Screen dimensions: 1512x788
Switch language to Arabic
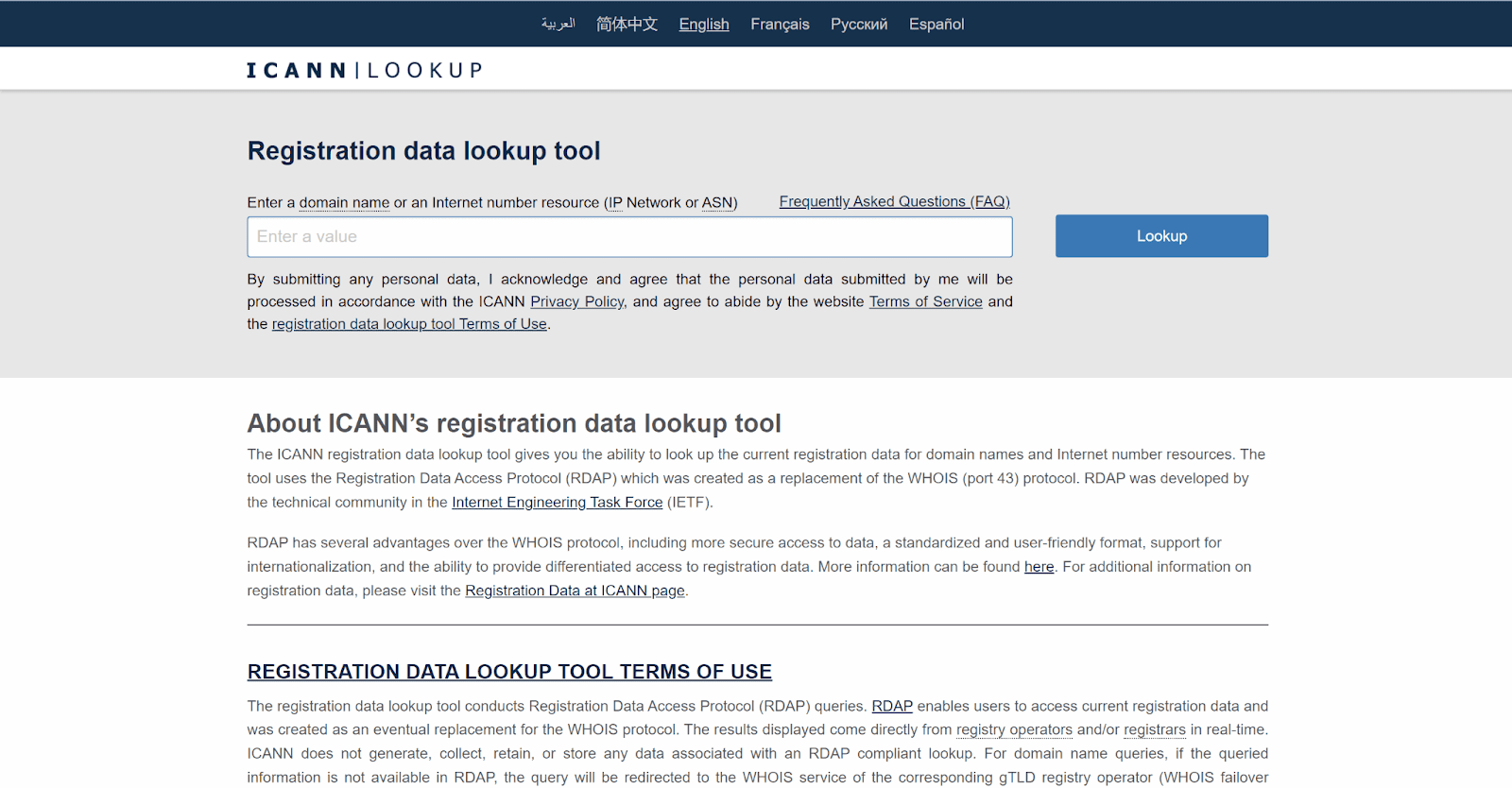(x=558, y=24)
